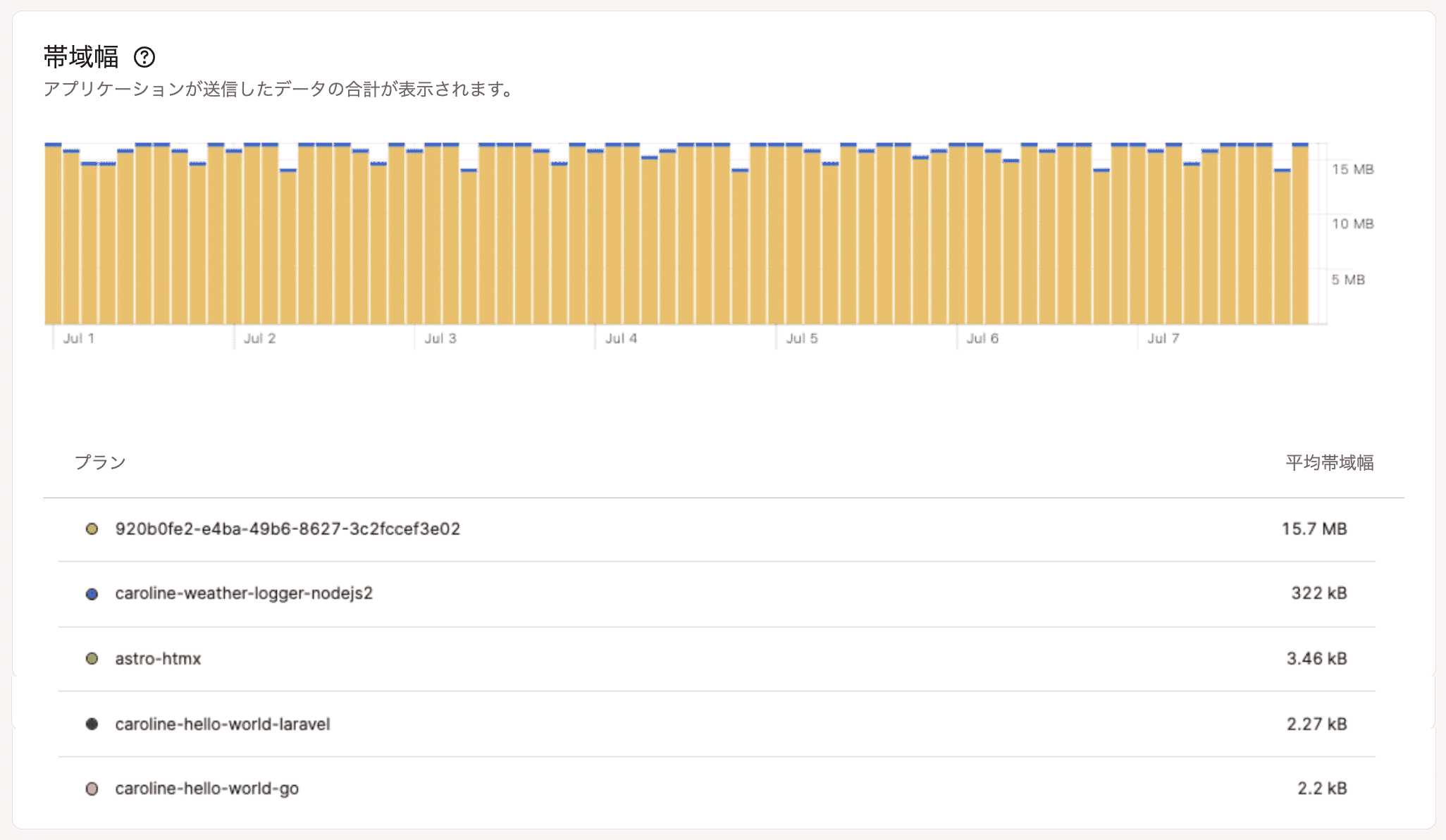
Task: Click the 帯域幅 section title
Action: 81,57
